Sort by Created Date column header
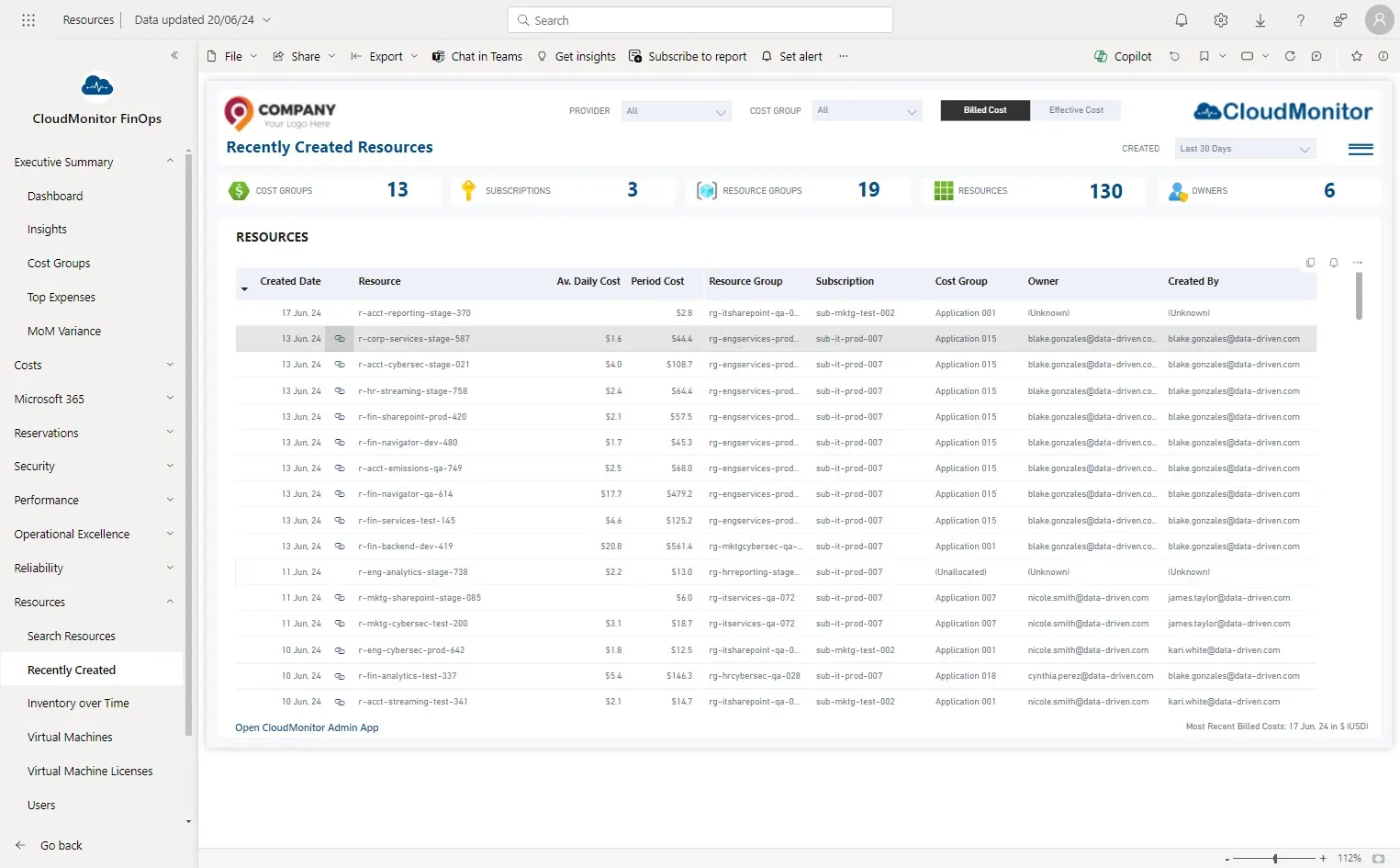Screen dimensions: 1400x868 pyautogui.click(x=290, y=281)
